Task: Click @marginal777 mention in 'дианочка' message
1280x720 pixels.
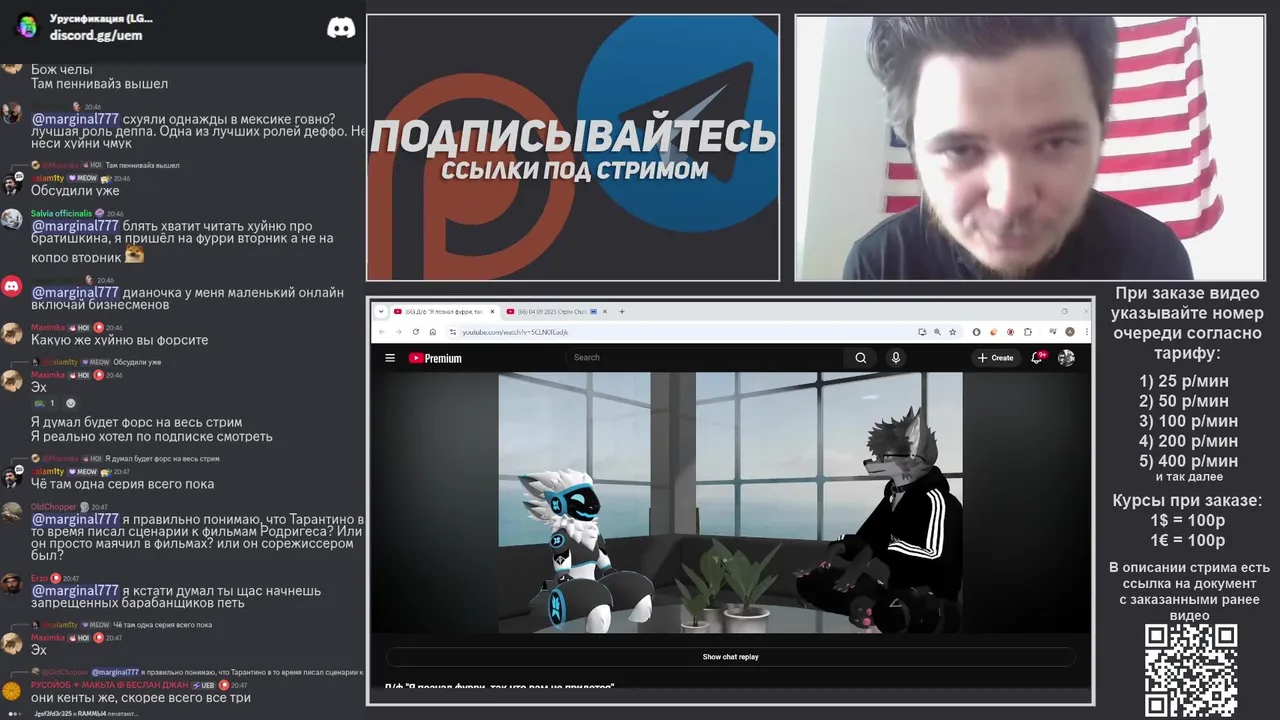Action: tap(75, 292)
